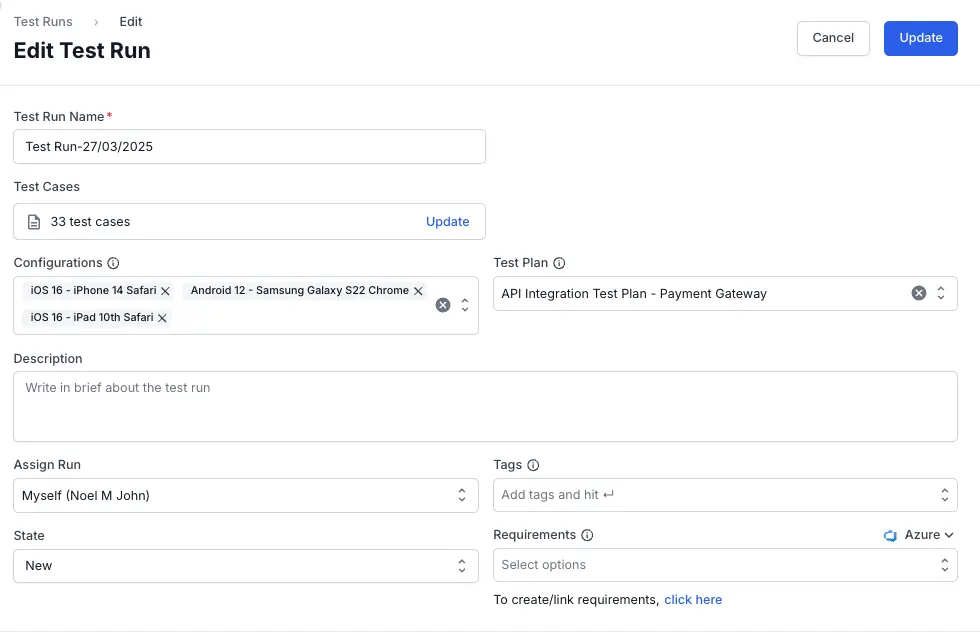Click the Configurations info icon

[x=113, y=263]
